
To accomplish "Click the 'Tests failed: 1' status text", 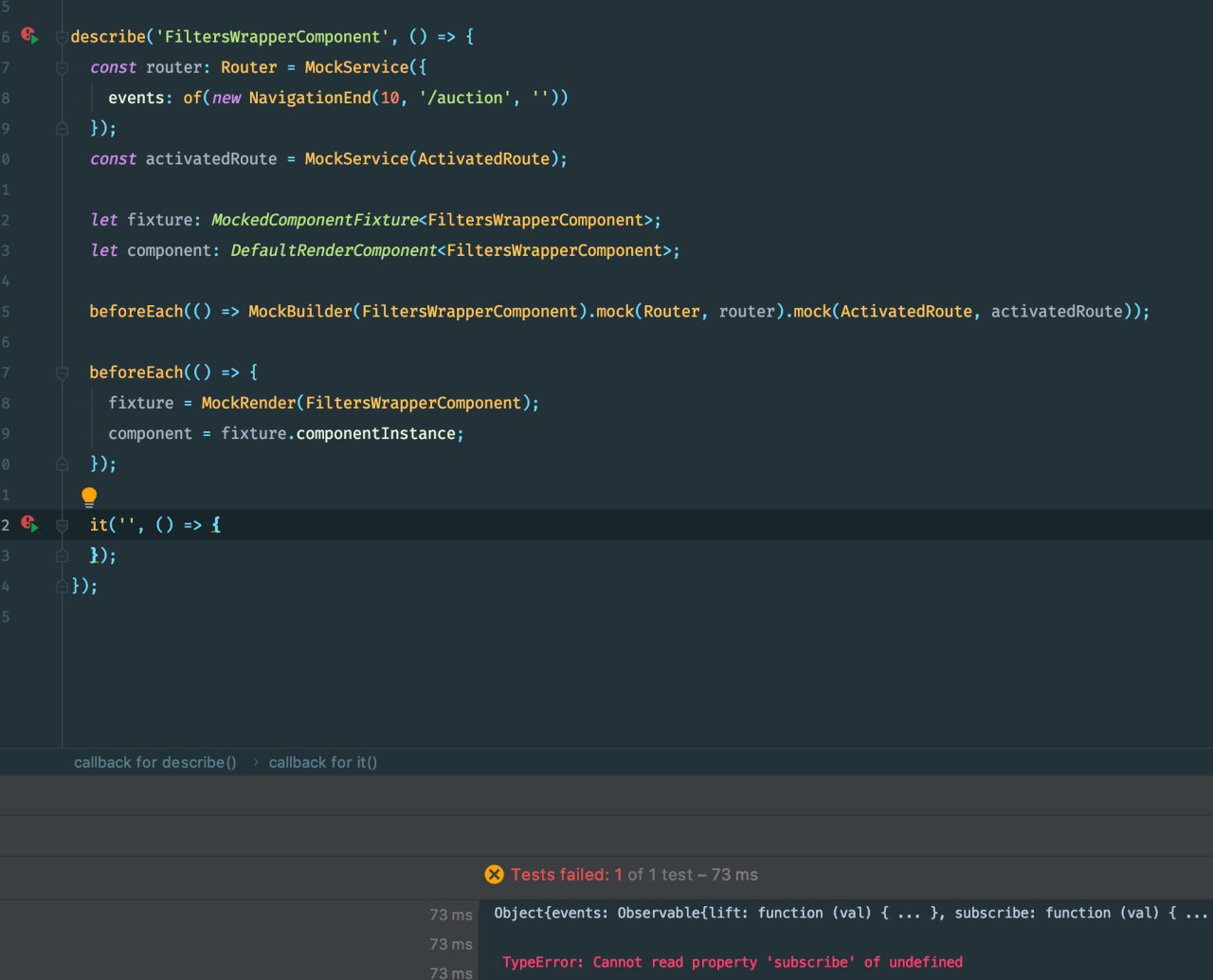I will pos(566,875).
